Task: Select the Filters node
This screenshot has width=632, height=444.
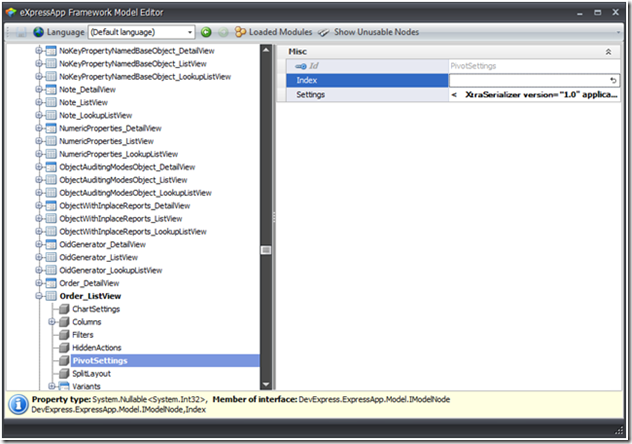Action: (83, 335)
